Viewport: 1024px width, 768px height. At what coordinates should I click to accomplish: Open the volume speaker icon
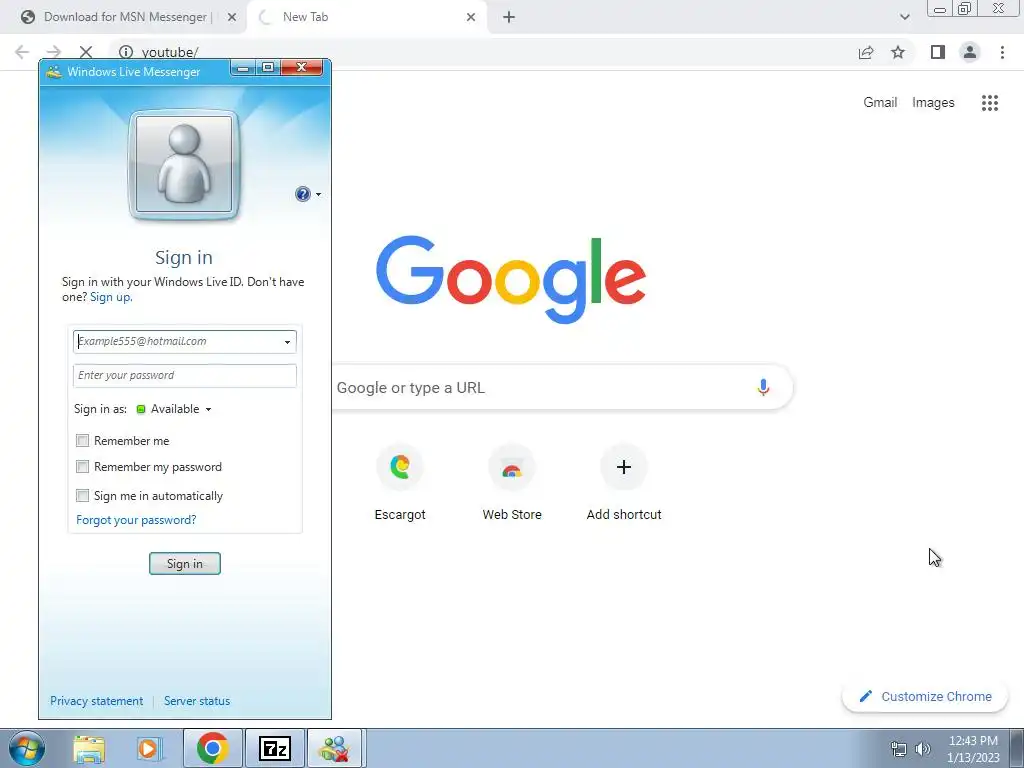tap(923, 749)
